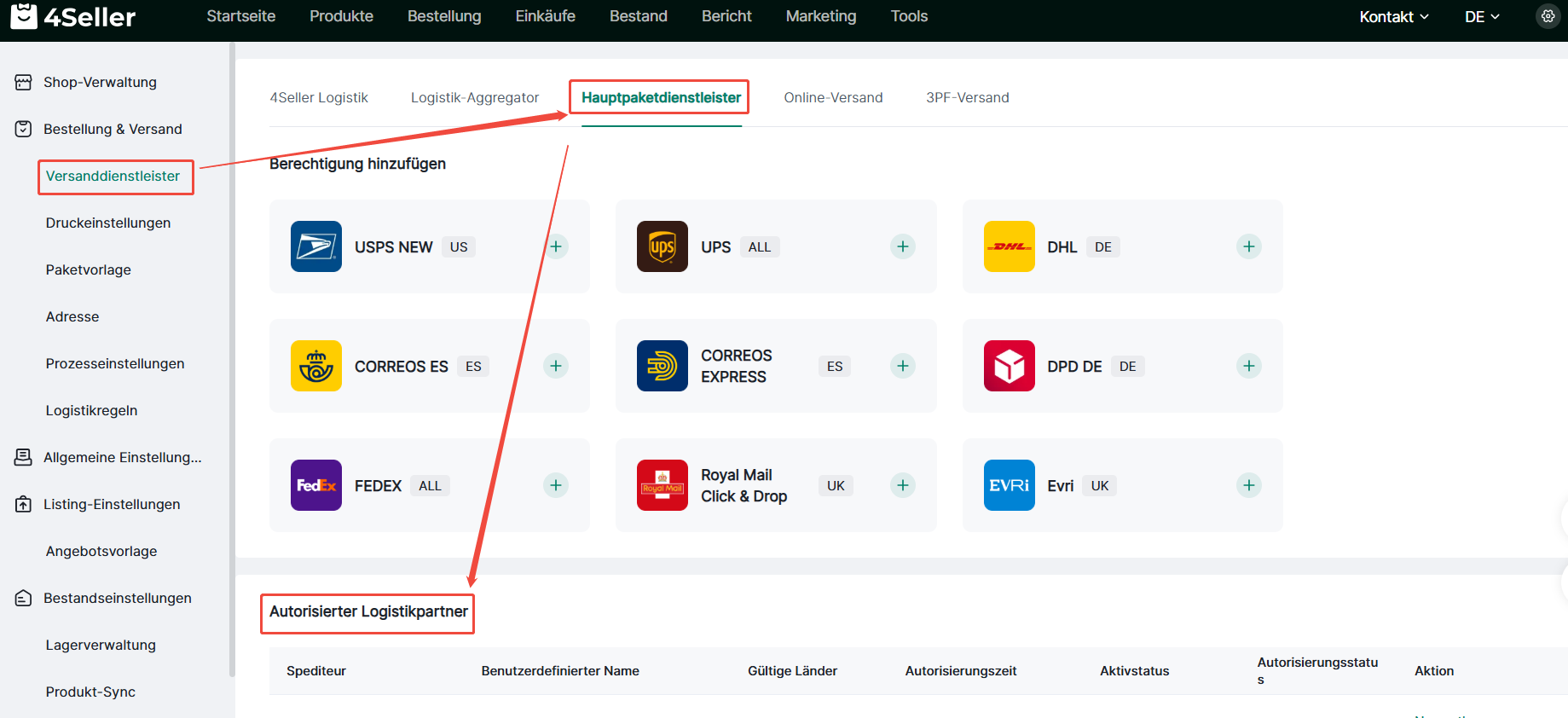Go to Logistikregeln in sidebar

pos(91,410)
